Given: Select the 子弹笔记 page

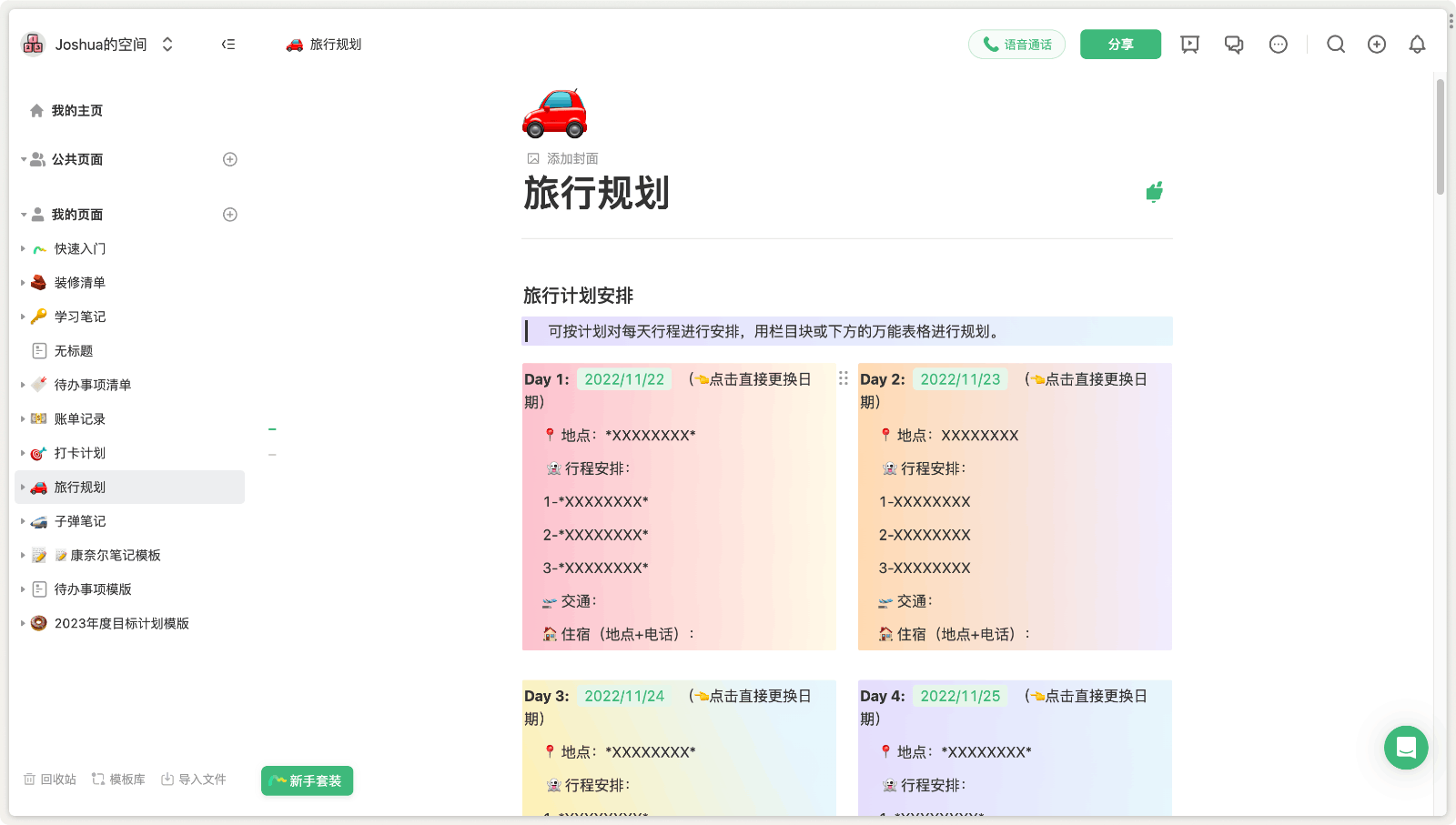Looking at the screenshot, I should coord(80,520).
